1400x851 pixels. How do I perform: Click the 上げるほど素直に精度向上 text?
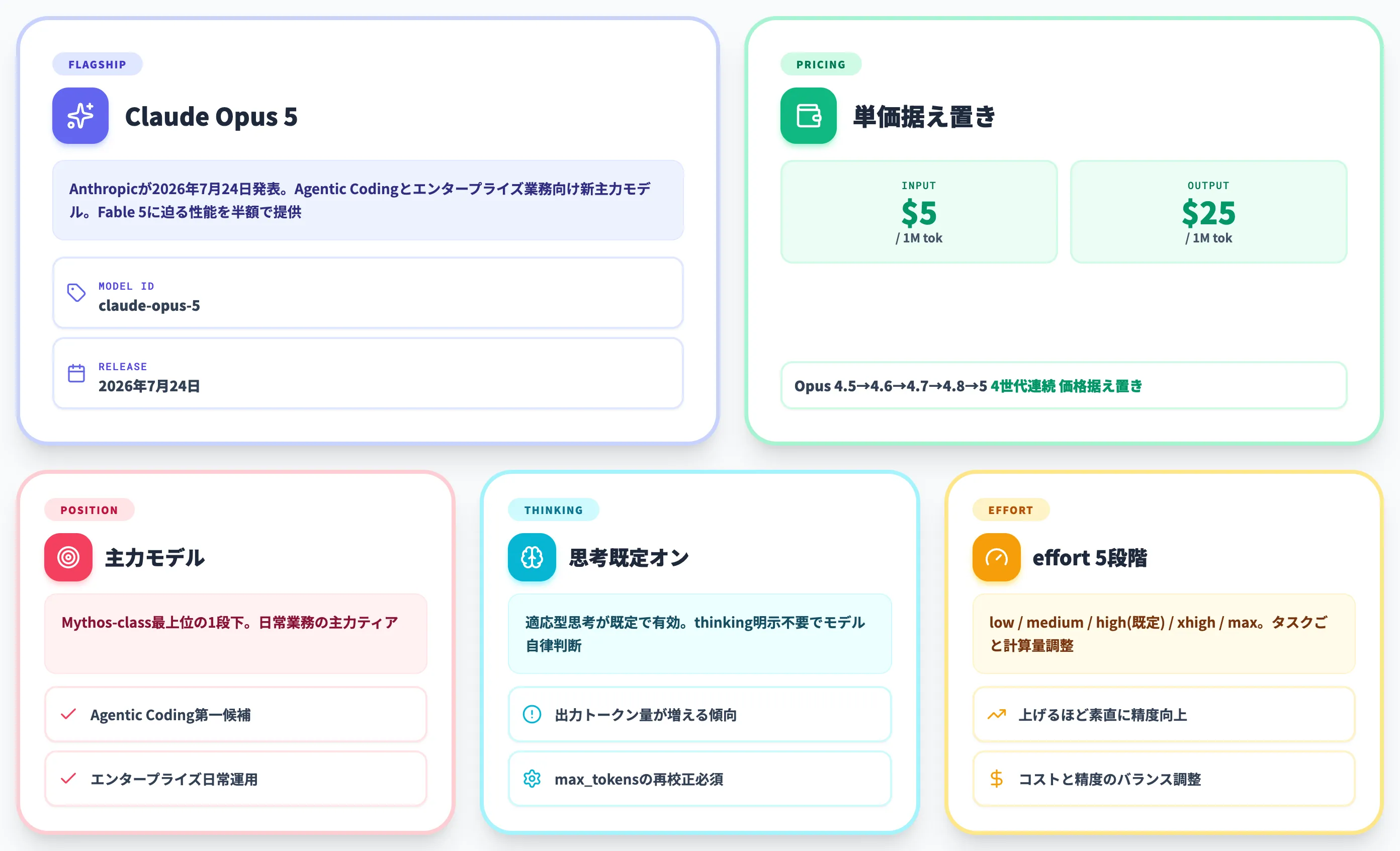click(1103, 715)
